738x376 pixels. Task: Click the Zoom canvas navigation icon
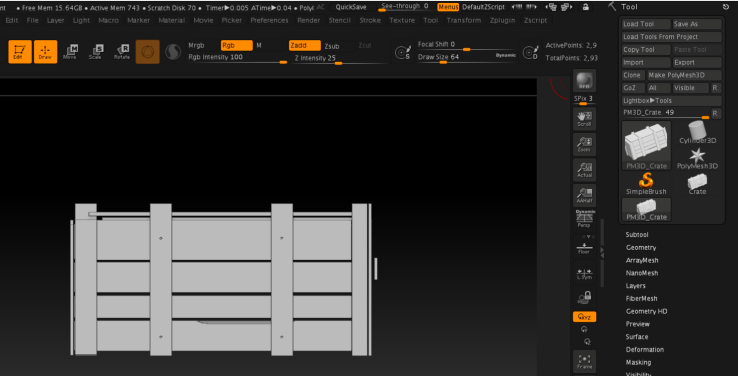[x=584, y=144]
